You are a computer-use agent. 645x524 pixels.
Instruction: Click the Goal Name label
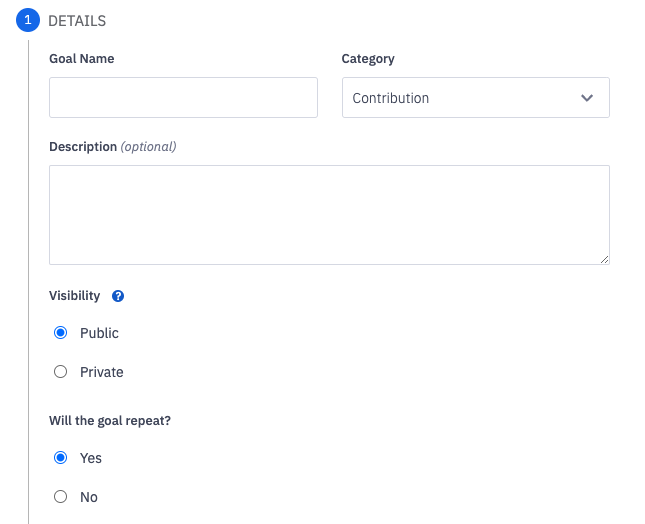click(x=82, y=59)
